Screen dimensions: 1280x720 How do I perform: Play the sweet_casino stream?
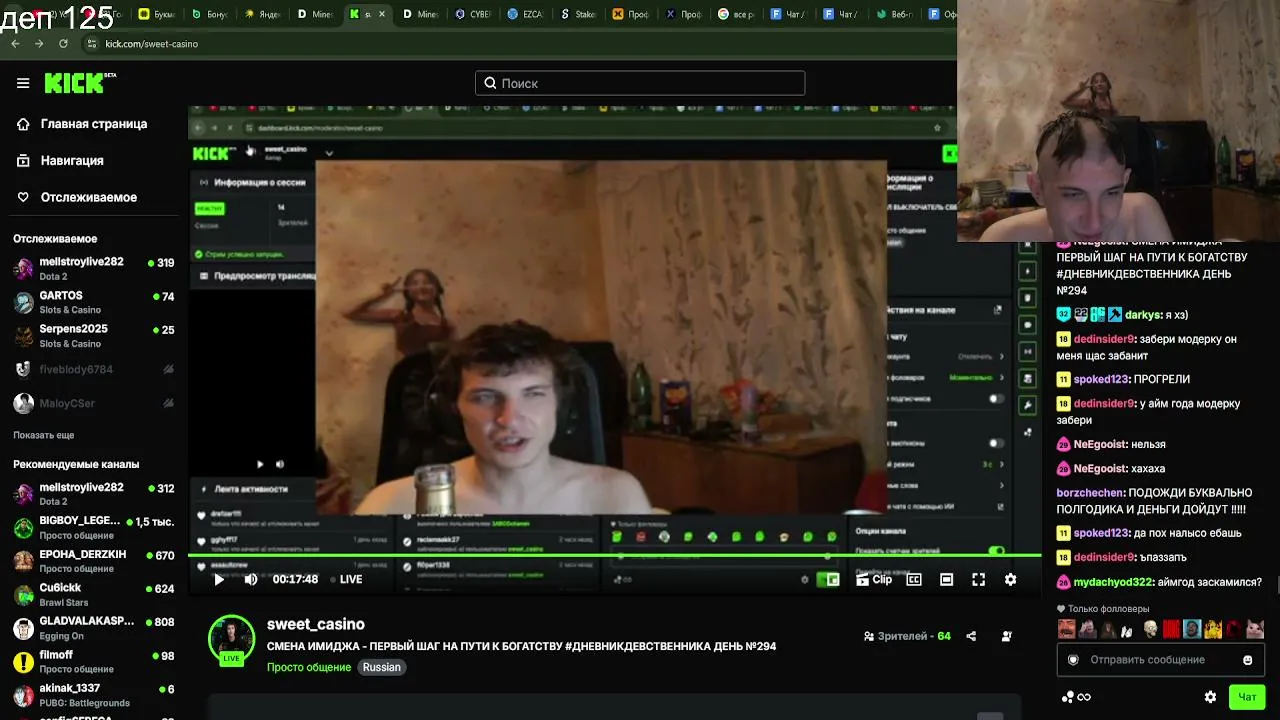point(219,579)
